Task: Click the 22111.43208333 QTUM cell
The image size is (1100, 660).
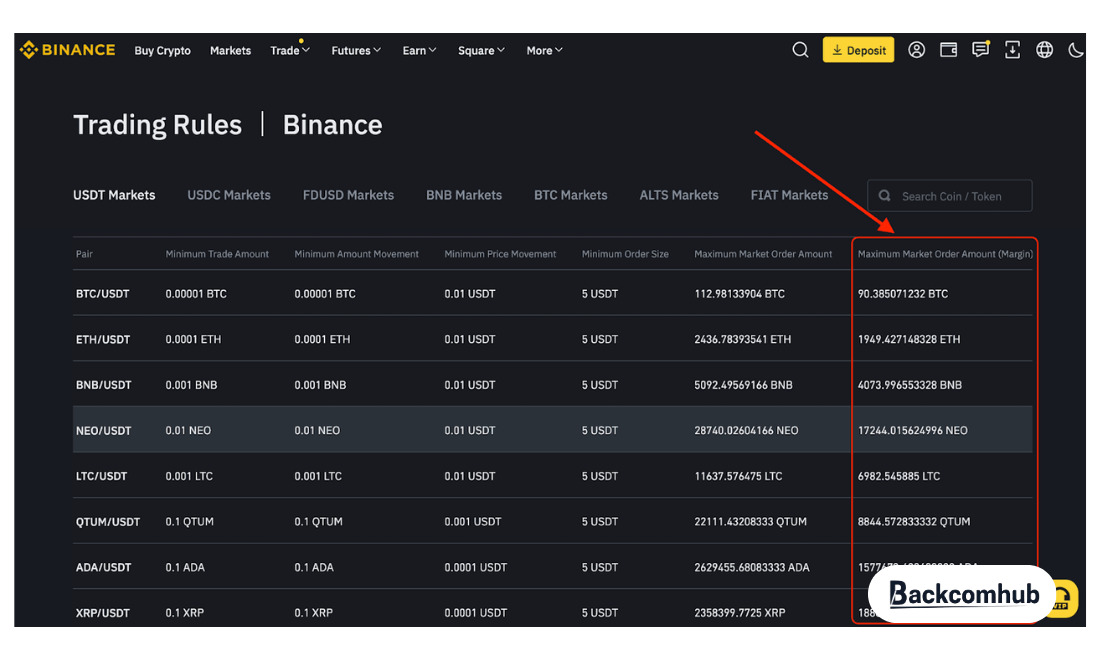Action: click(750, 522)
